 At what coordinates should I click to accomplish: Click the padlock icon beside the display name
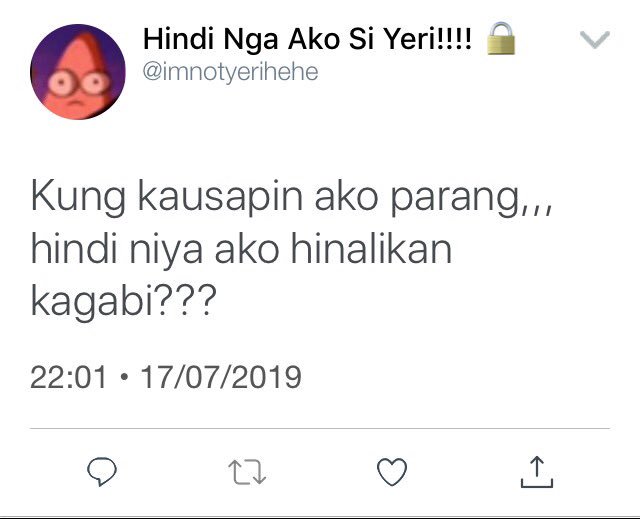501,38
